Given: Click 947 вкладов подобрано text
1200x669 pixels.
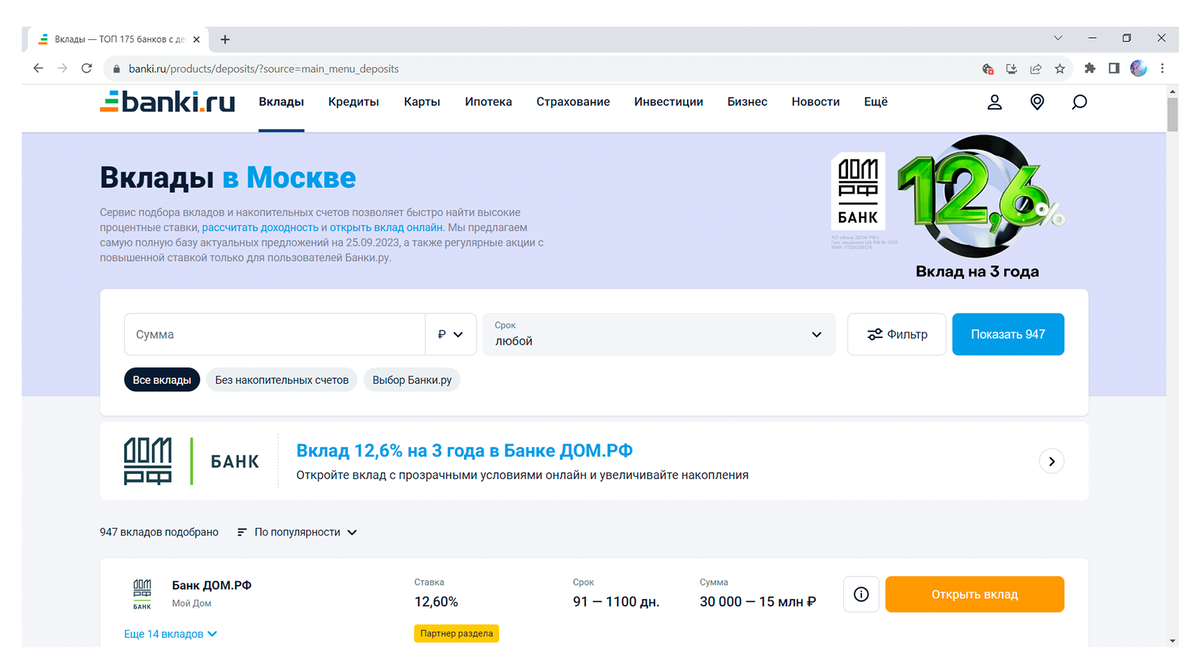Looking at the screenshot, I should (159, 532).
